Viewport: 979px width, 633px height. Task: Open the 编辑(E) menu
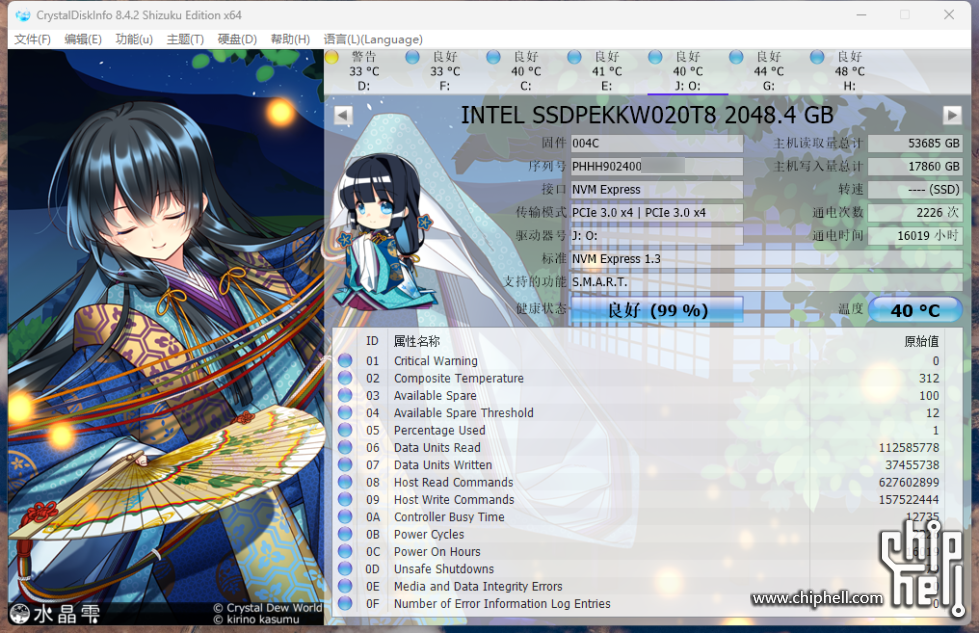[x=83, y=39]
